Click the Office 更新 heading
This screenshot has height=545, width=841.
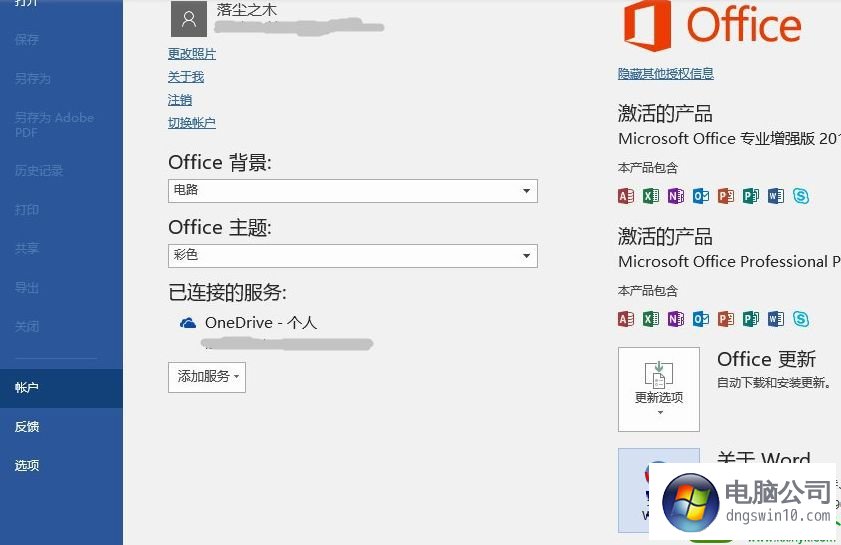766,359
